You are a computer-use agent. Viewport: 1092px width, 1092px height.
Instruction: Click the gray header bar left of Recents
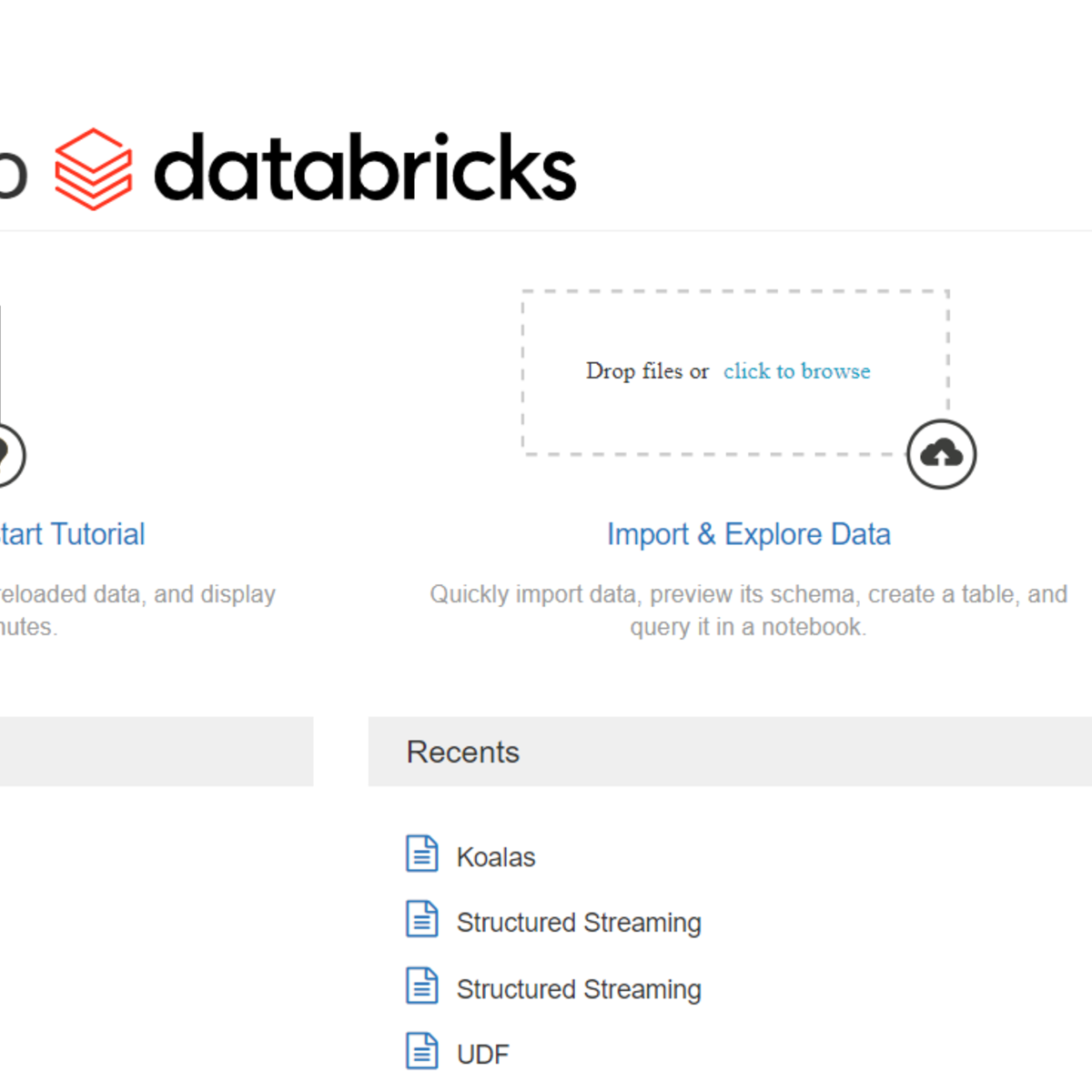[156, 752]
